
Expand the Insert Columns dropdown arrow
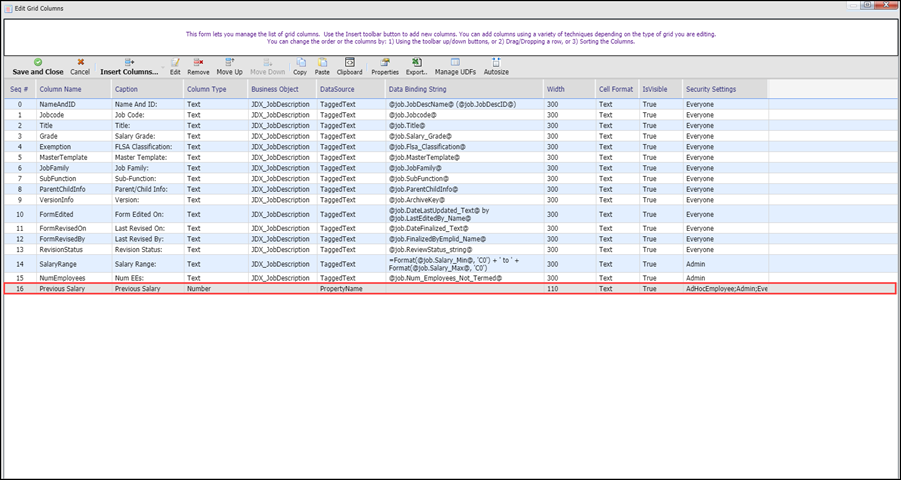tap(163, 68)
